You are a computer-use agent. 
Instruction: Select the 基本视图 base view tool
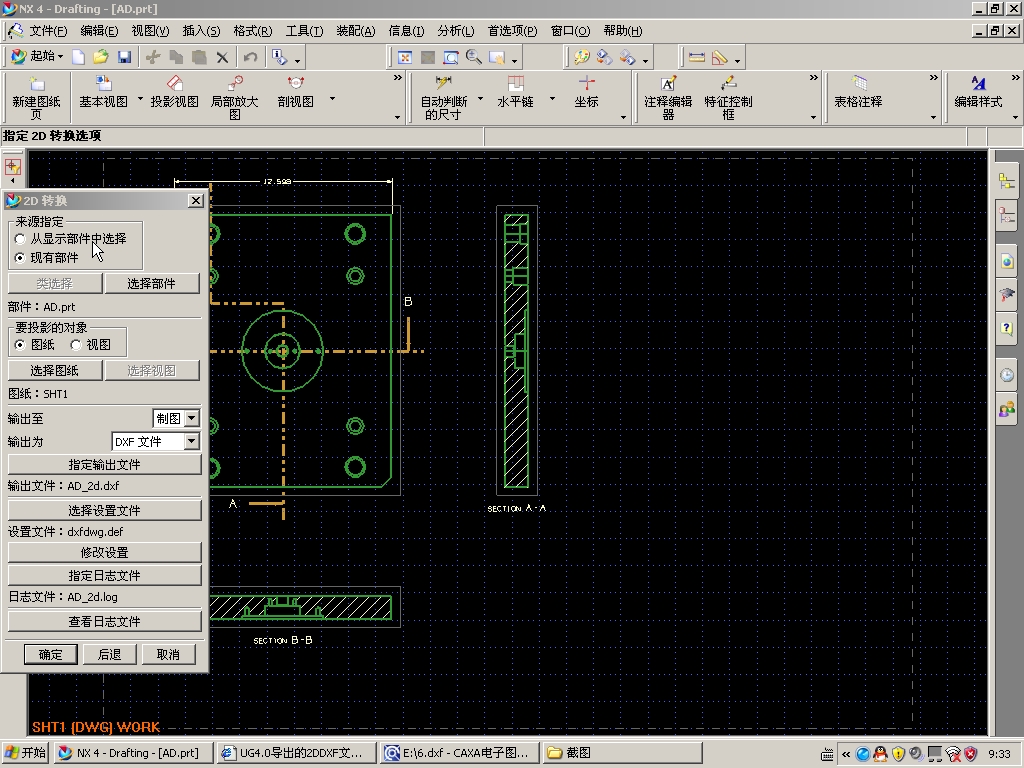[x=103, y=85]
